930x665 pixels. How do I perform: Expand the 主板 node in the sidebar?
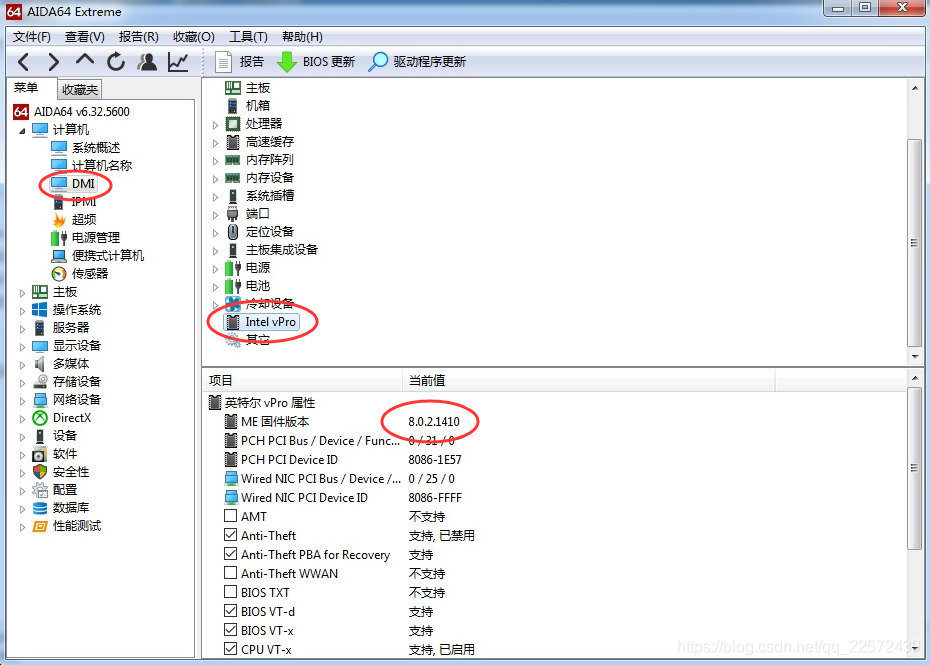(22, 292)
